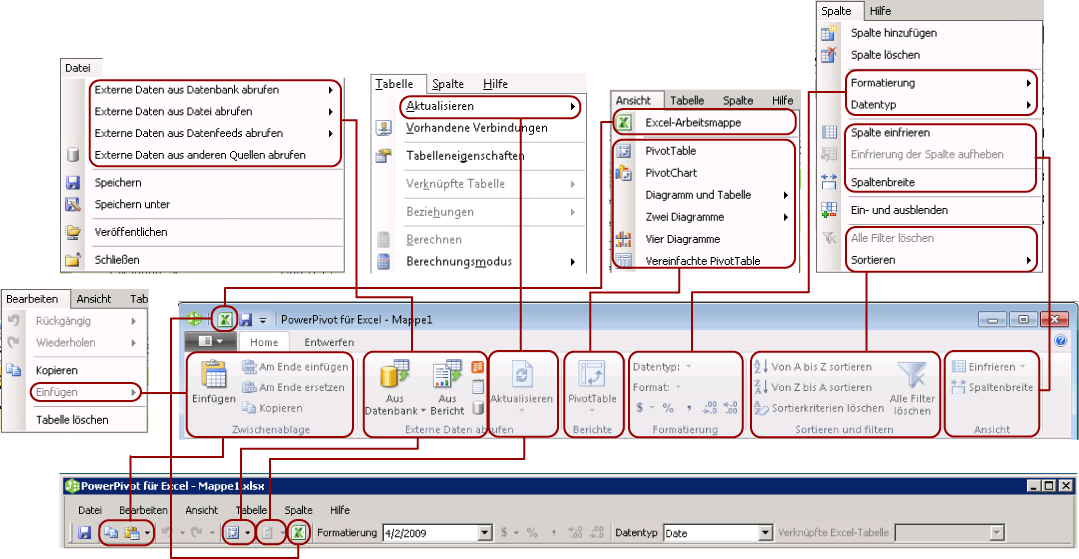Click the paste icon in the bottom classic toolbar
The image size is (1079, 559).
131,533
